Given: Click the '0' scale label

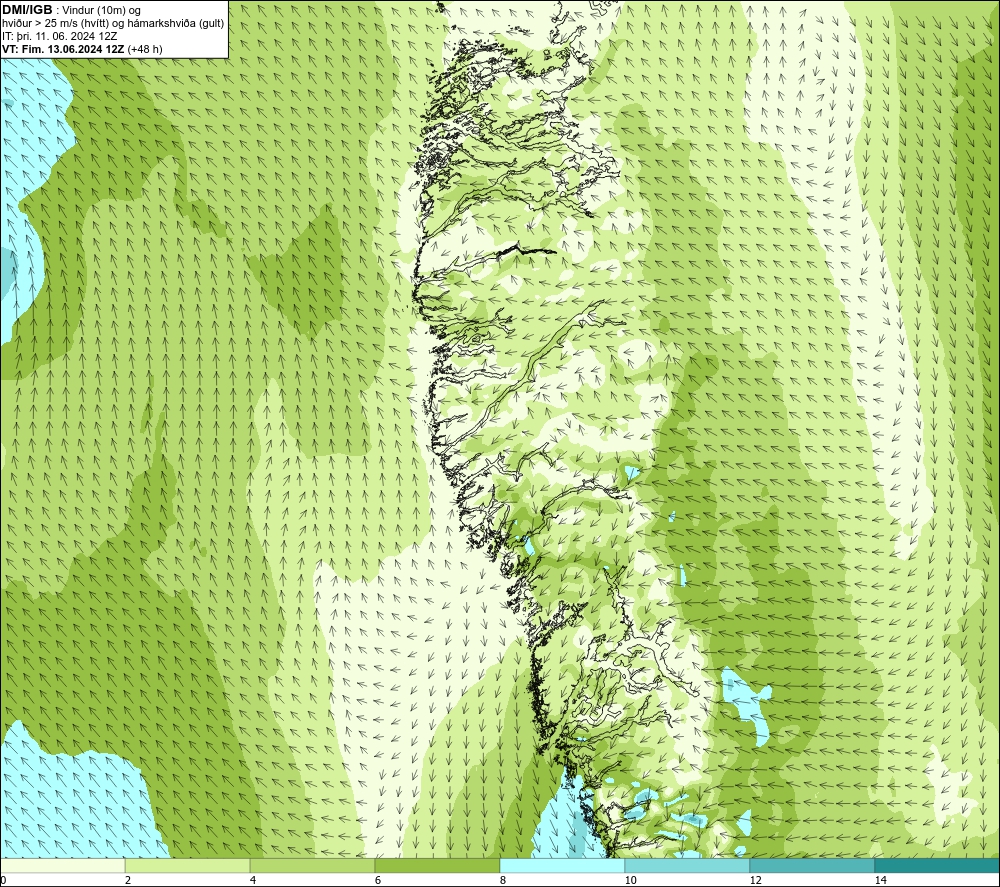Looking at the screenshot, I should coord(3,880).
